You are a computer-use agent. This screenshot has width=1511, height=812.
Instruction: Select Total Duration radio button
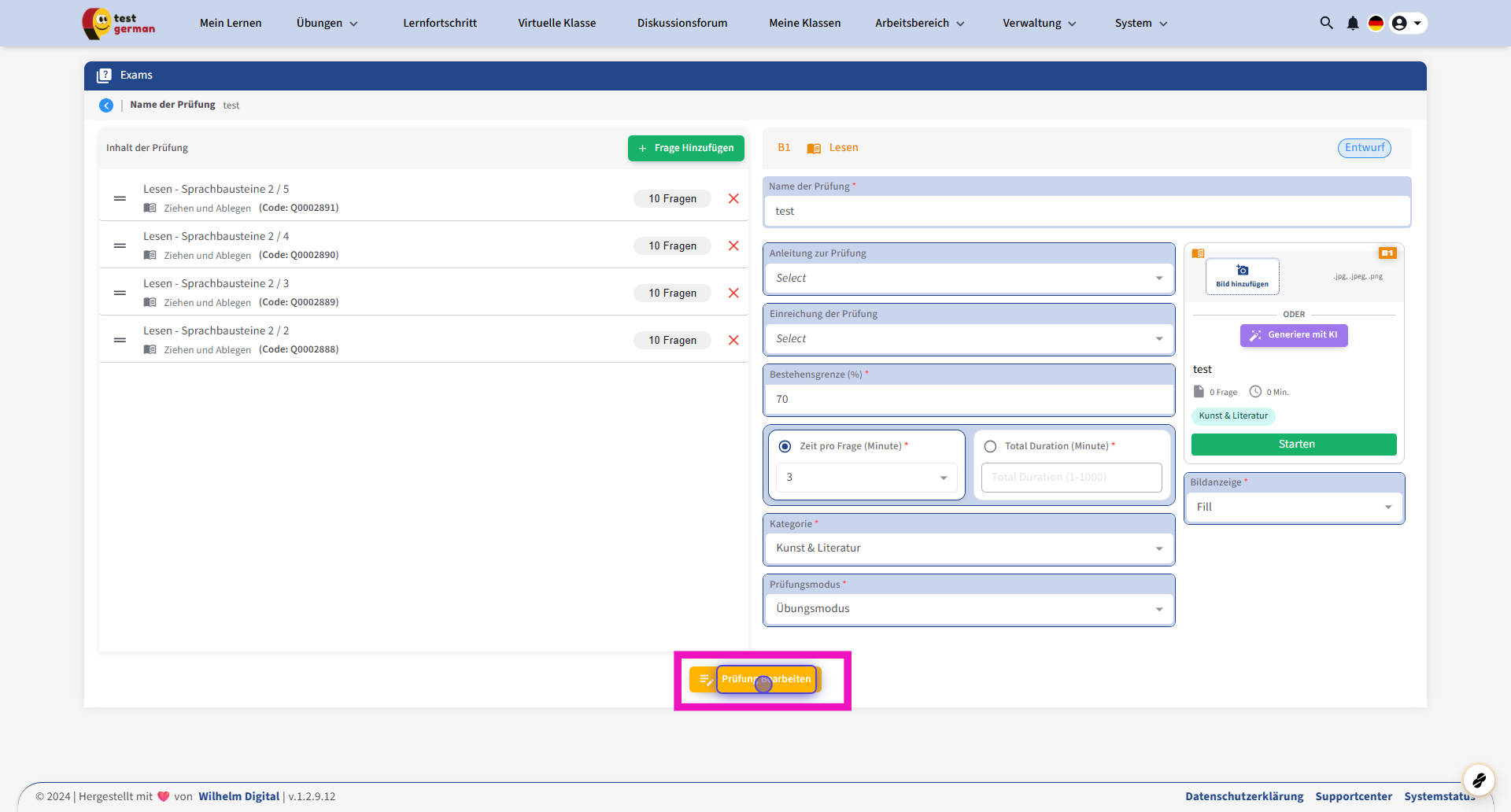(x=990, y=446)
